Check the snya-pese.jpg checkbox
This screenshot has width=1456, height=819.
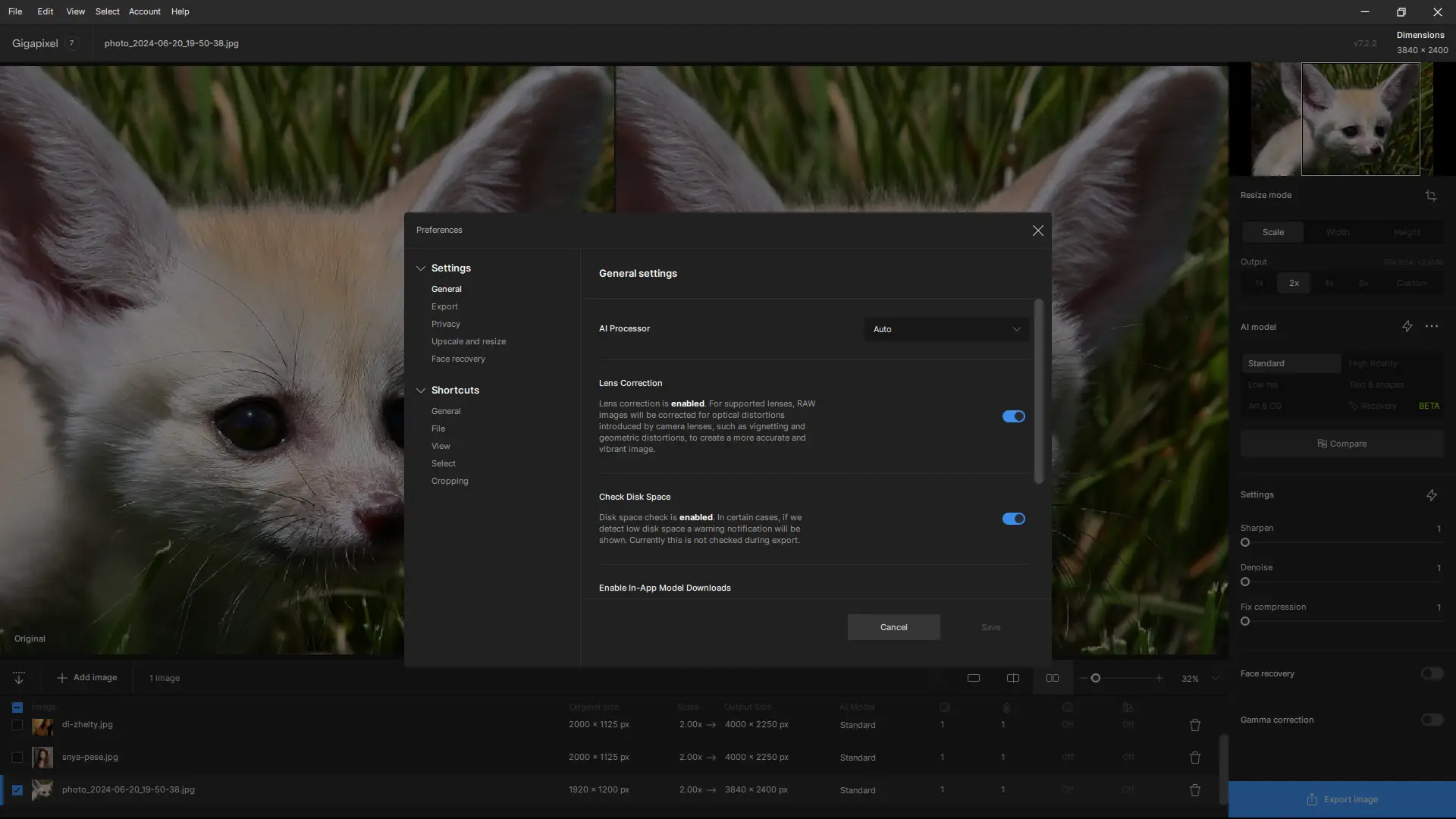click(x=17, y=757)
